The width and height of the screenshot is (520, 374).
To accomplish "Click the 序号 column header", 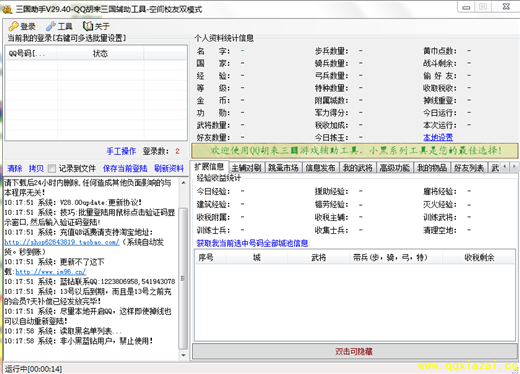I will click(x=210, y=257).
